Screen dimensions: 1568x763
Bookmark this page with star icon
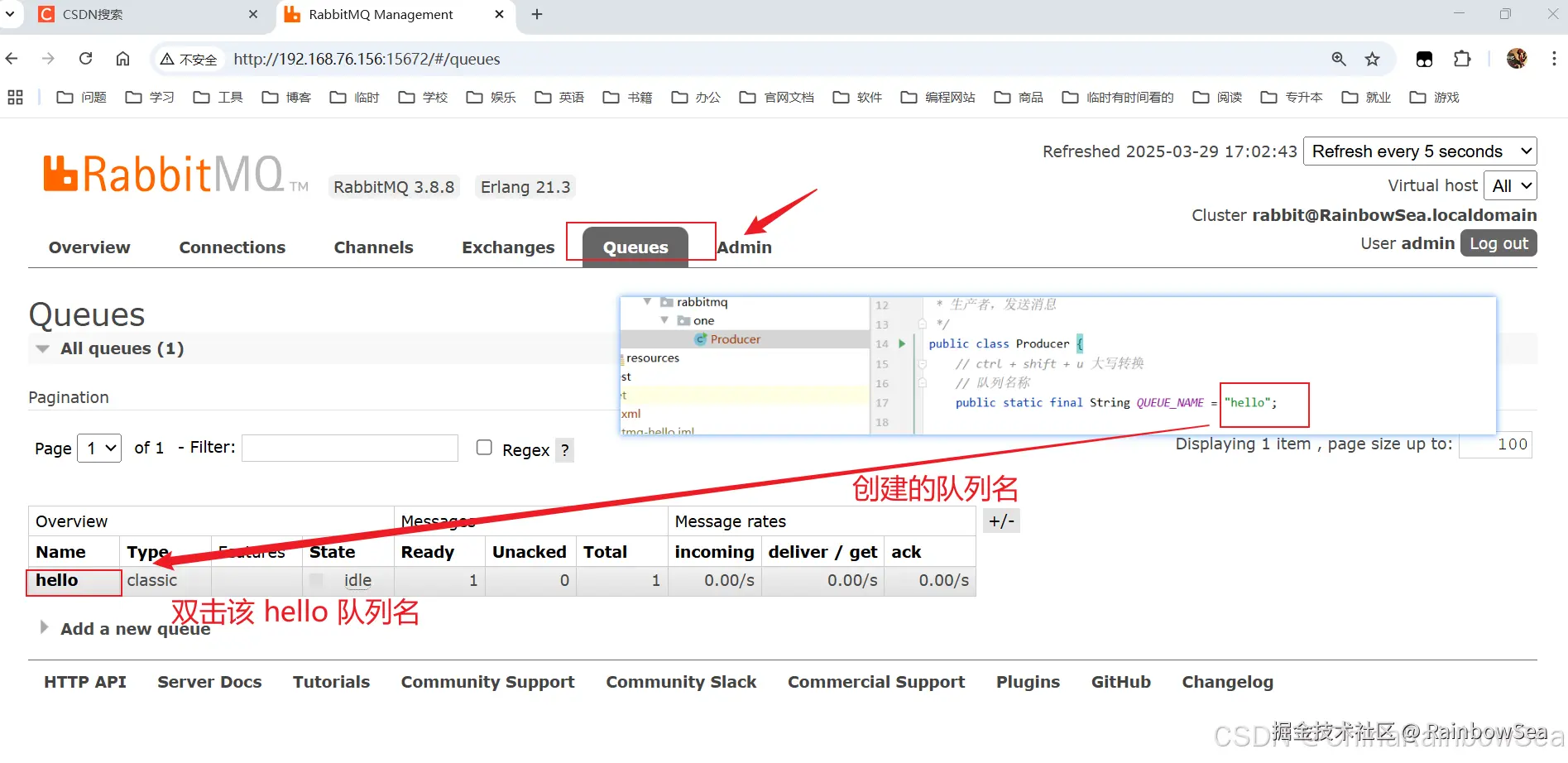coord(1373,59)
